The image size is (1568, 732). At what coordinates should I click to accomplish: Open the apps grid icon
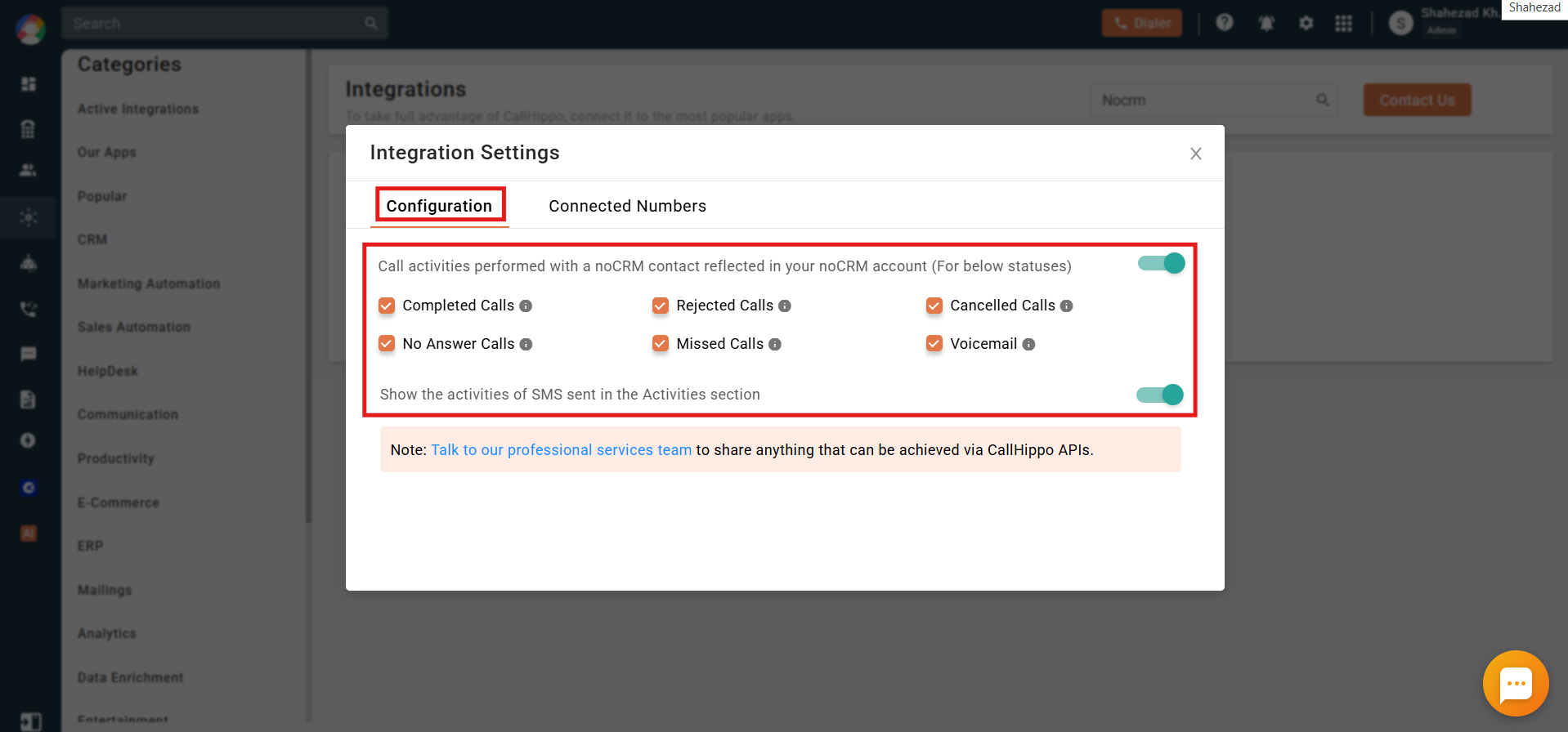point(1343,23)
